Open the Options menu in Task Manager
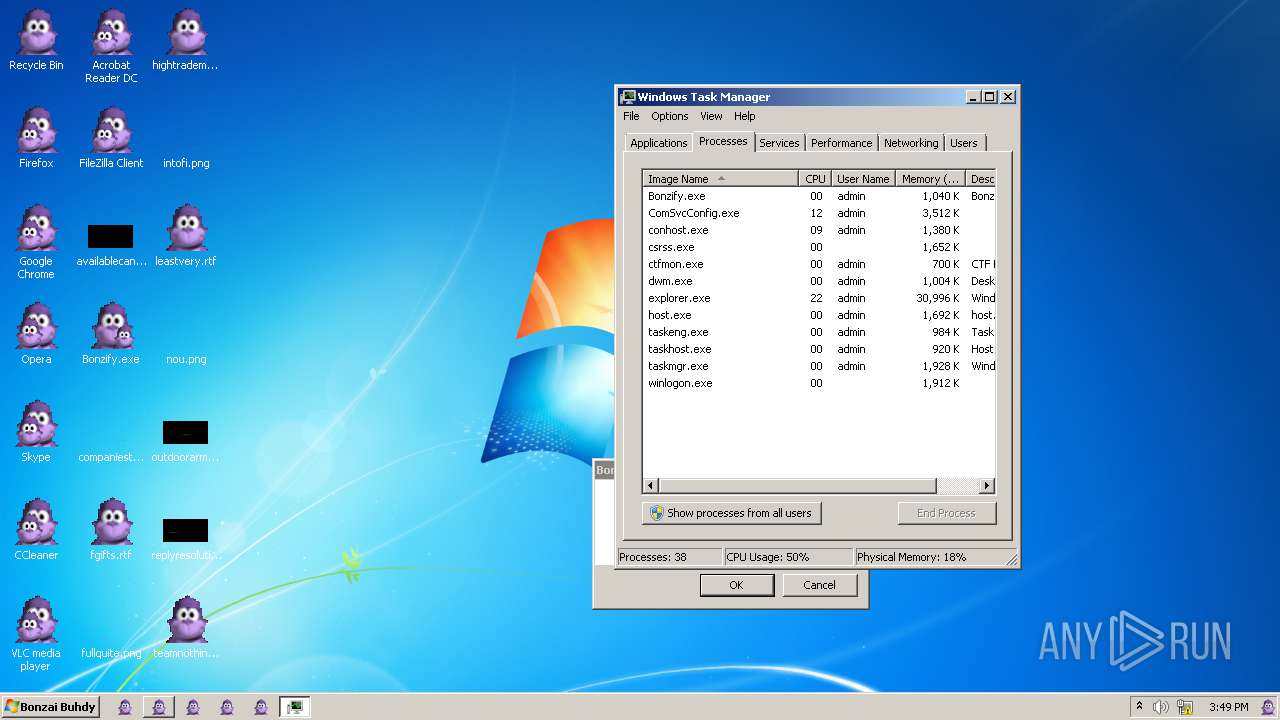The height and width of the screenshot is (720, 1280). coord(670,116)
